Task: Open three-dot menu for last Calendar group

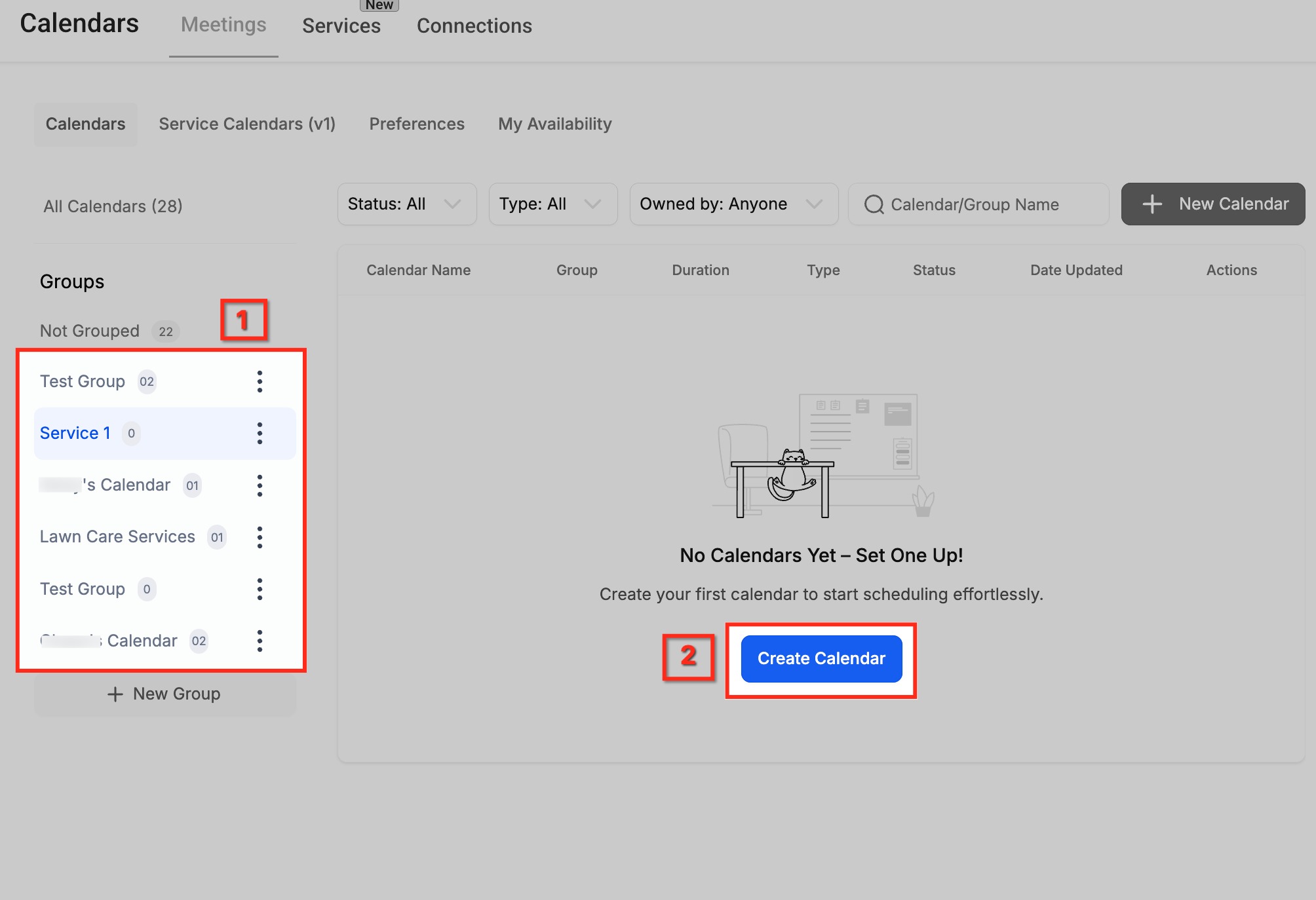Action: (260, 641)
